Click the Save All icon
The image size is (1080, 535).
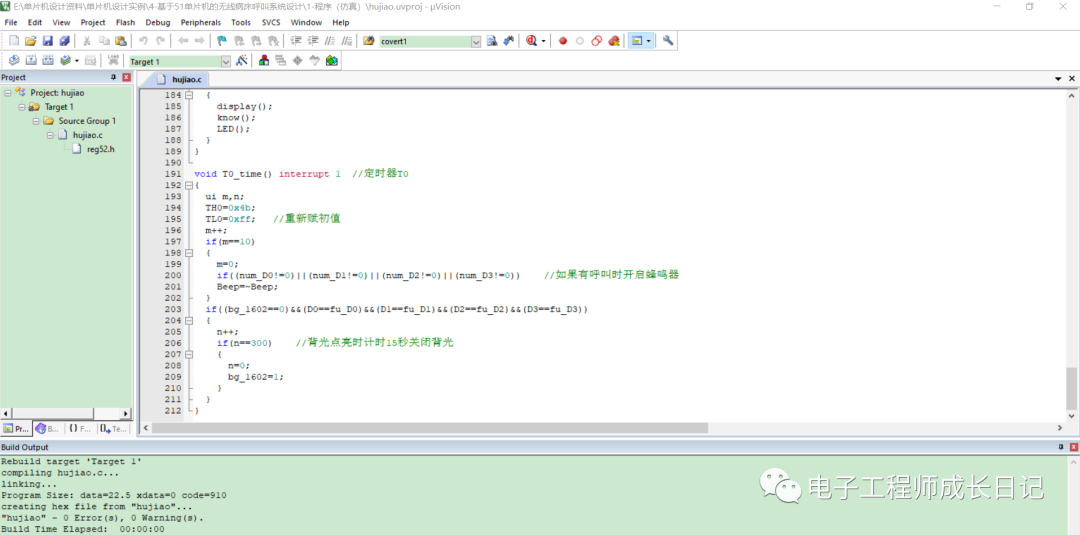64,41
